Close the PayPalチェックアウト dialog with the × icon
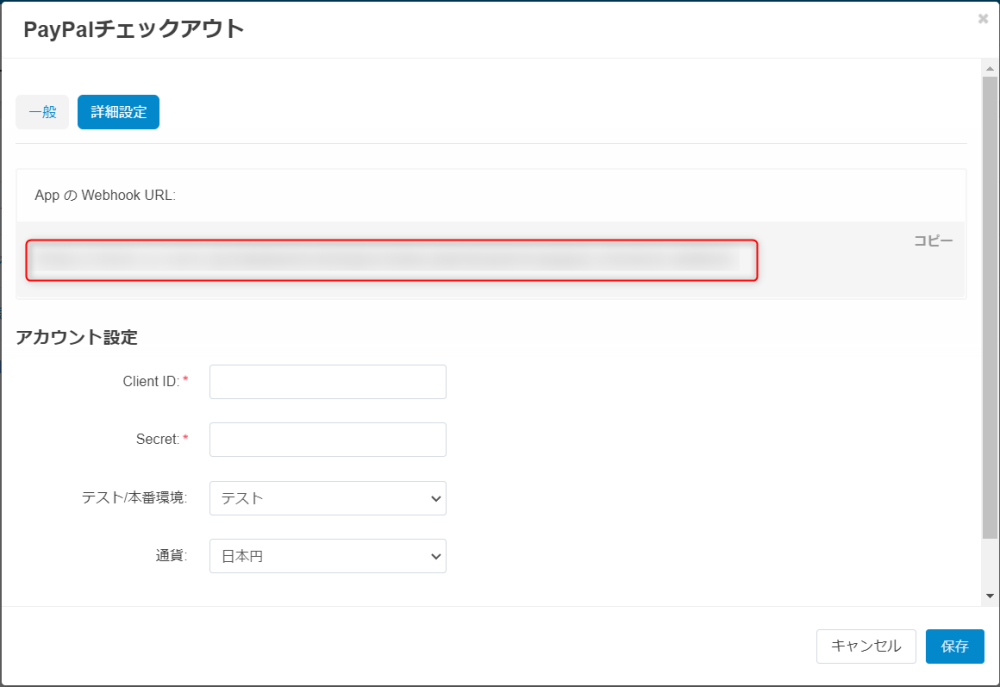 click(x=983, y=18)
